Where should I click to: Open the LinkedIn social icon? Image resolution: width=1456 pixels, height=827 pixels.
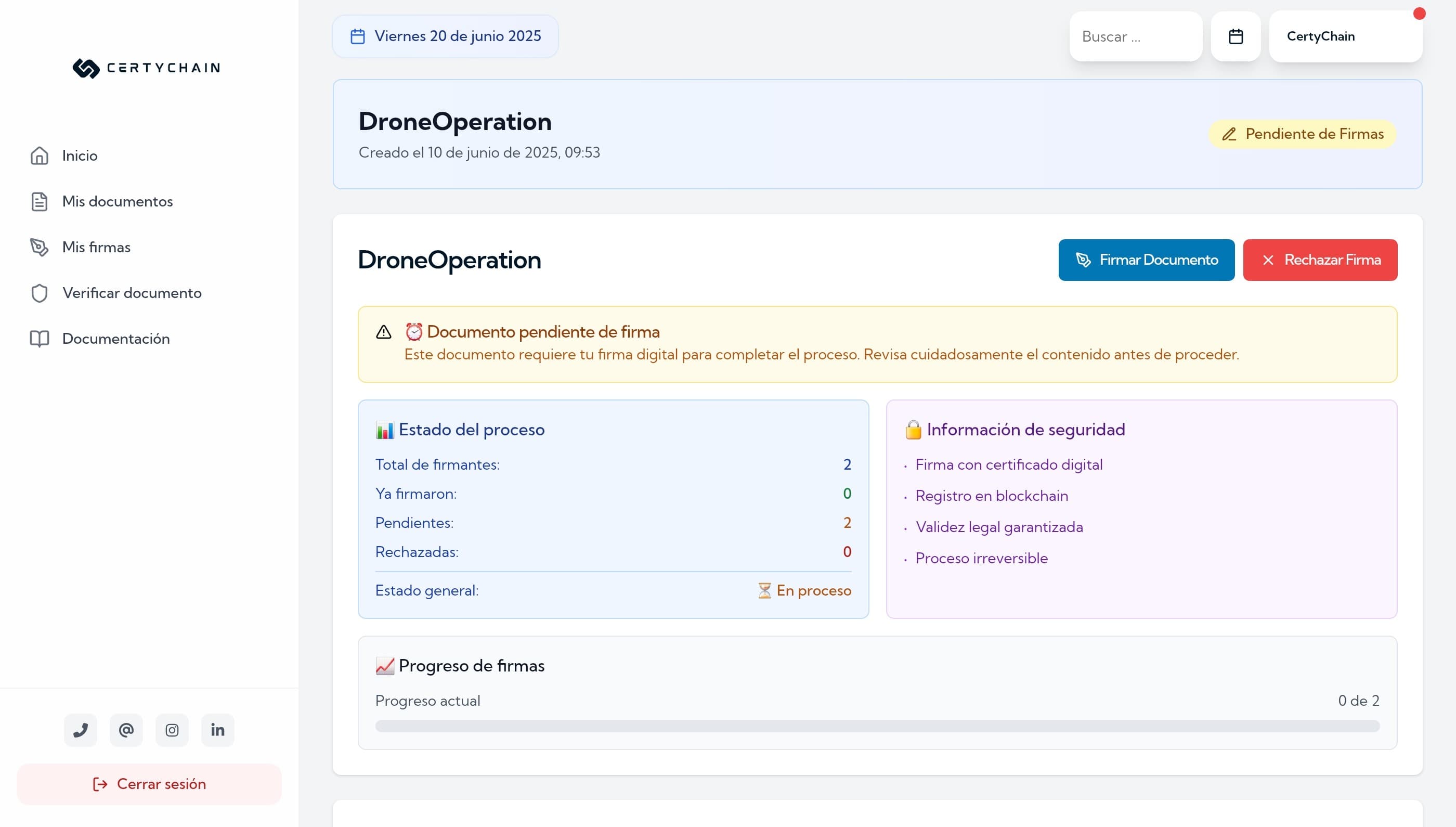pyautogui.click(x=217, y=730)
